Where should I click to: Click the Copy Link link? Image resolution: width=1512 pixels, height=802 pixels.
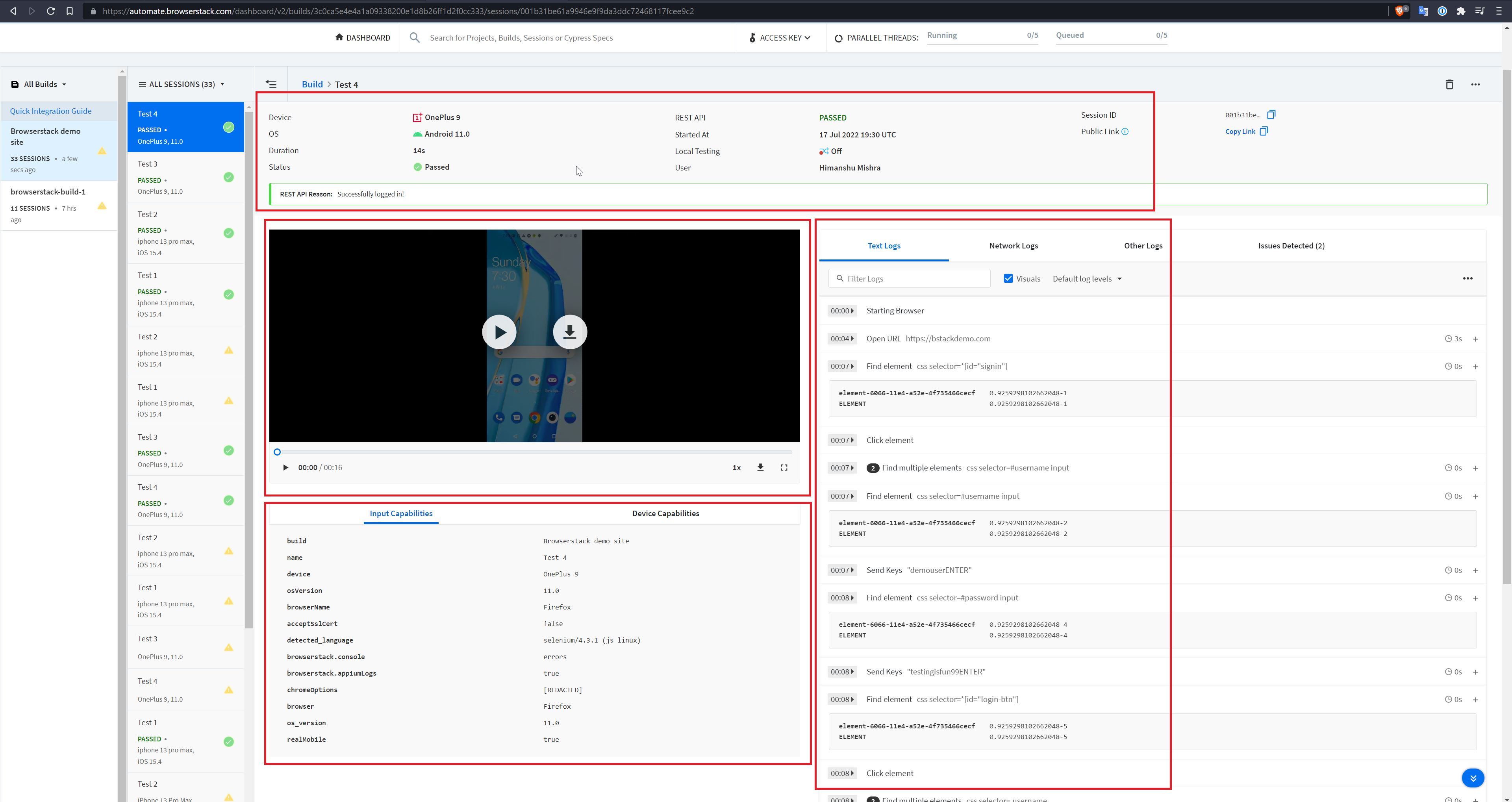click(x=1240, y=132)
